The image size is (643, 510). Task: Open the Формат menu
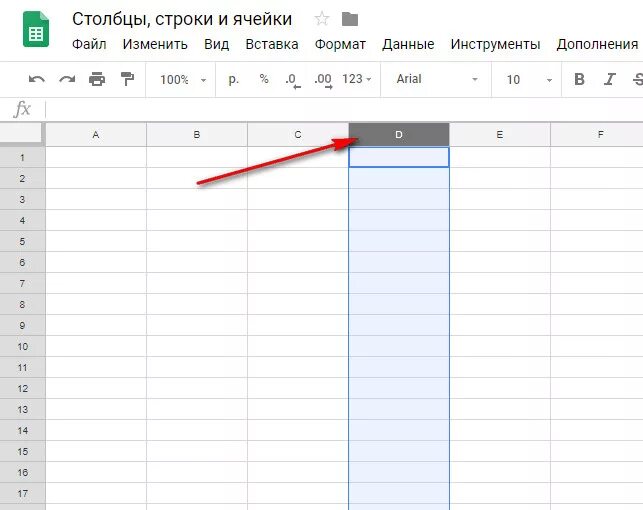pos(340,45)
